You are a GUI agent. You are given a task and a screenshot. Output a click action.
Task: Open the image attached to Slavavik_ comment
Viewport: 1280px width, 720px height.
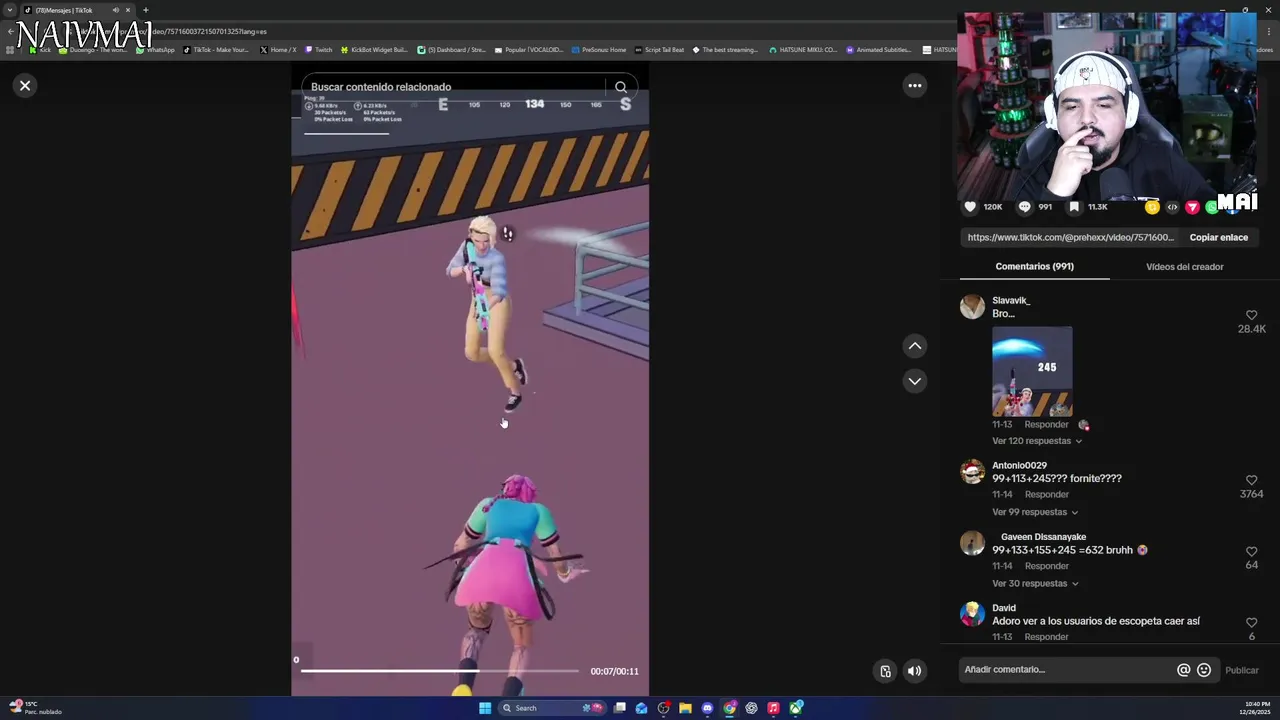1032,371
